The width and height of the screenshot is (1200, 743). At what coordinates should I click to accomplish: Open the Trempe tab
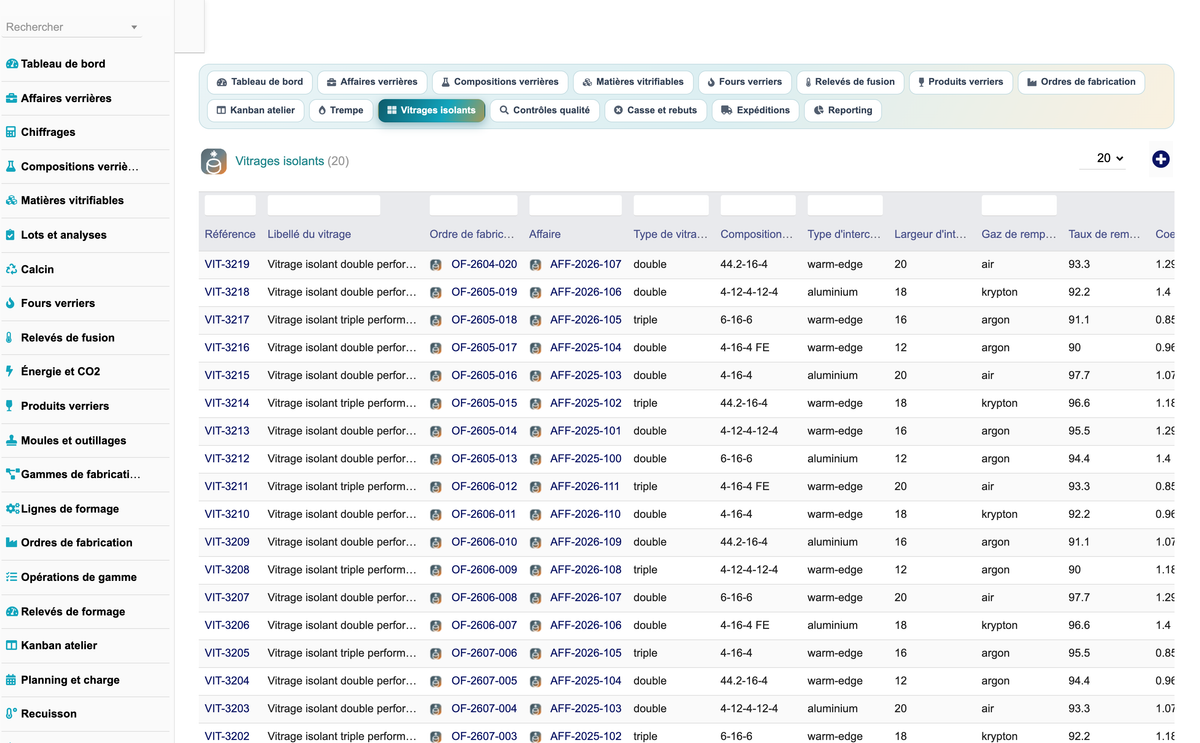(341, 110)
